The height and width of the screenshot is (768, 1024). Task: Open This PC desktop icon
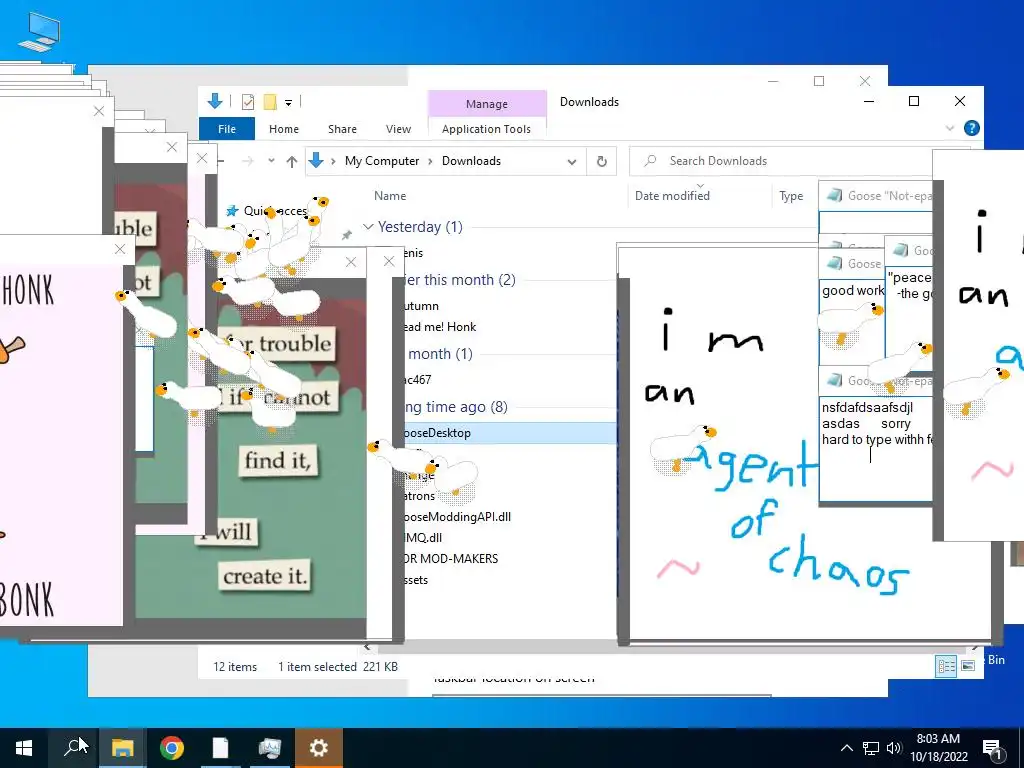click(39, 31)
